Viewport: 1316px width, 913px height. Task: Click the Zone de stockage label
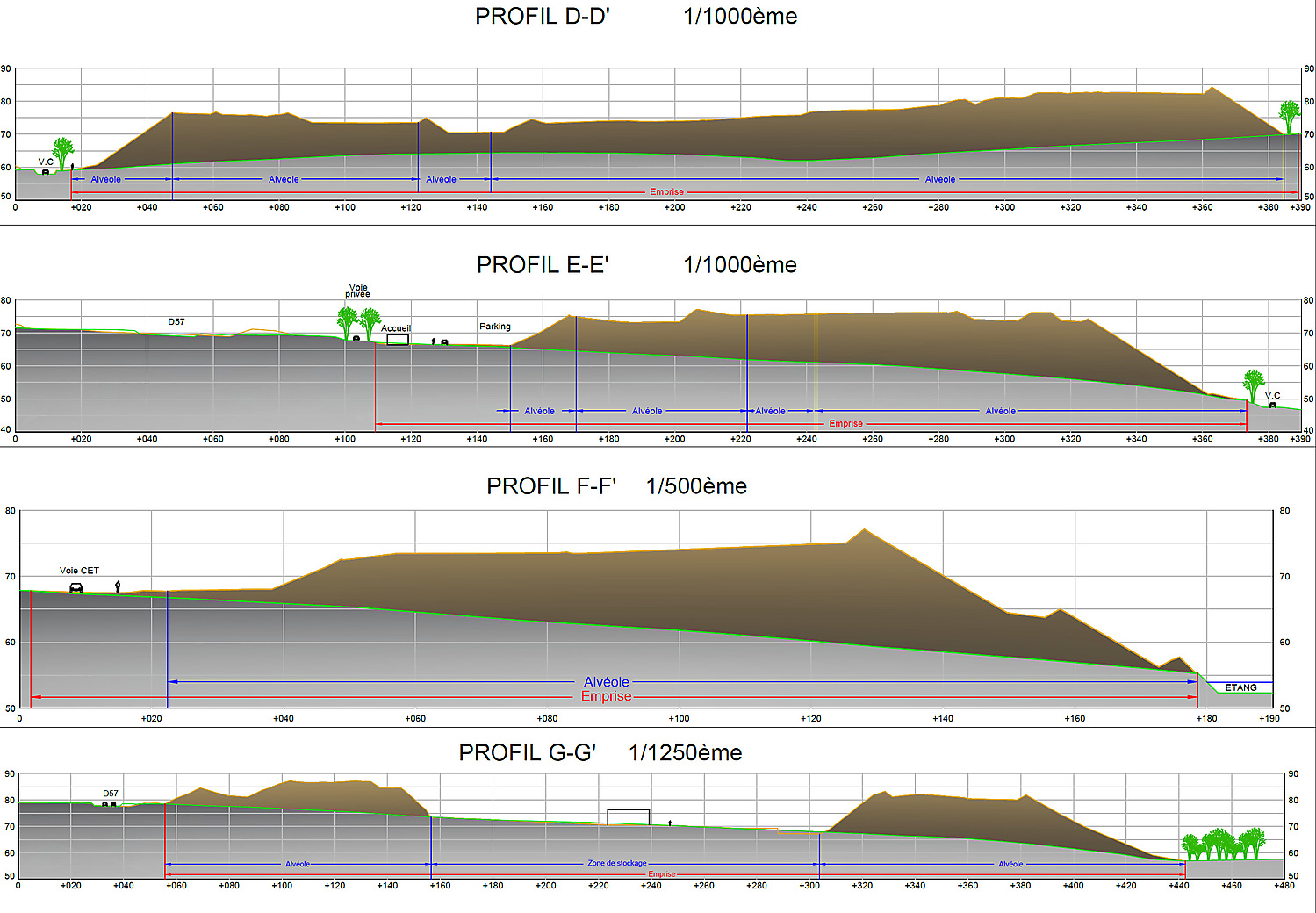pyautogui.click(x=616, y=864)
